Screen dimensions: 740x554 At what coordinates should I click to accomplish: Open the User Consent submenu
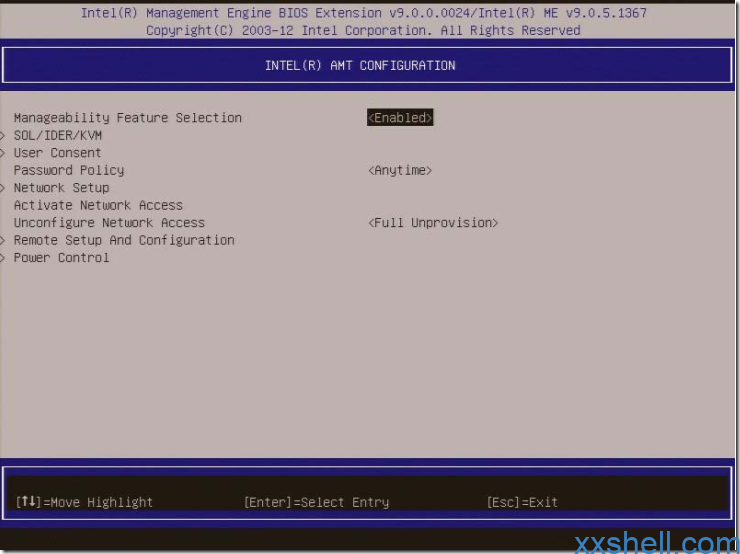click(57, 153)
